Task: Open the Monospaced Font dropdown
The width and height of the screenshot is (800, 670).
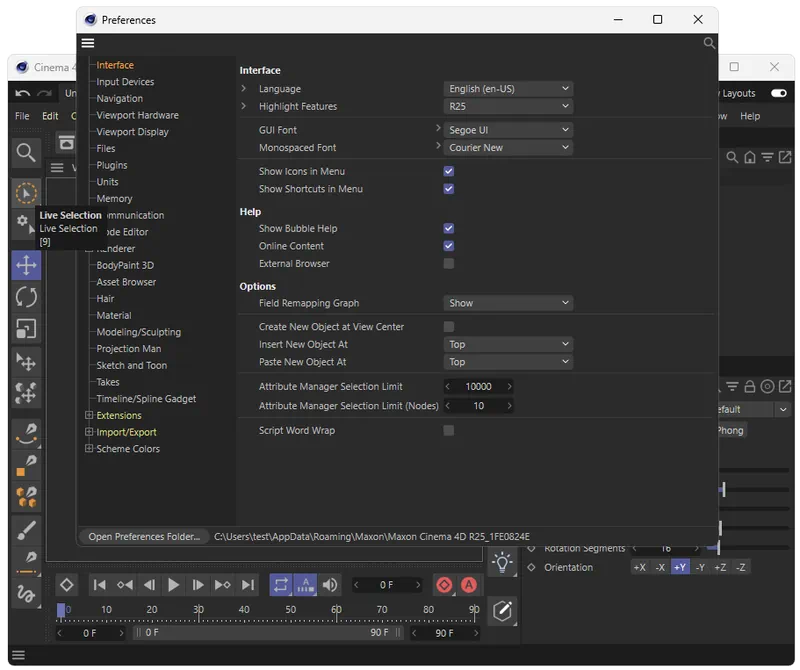Action: tap(508, 148)
